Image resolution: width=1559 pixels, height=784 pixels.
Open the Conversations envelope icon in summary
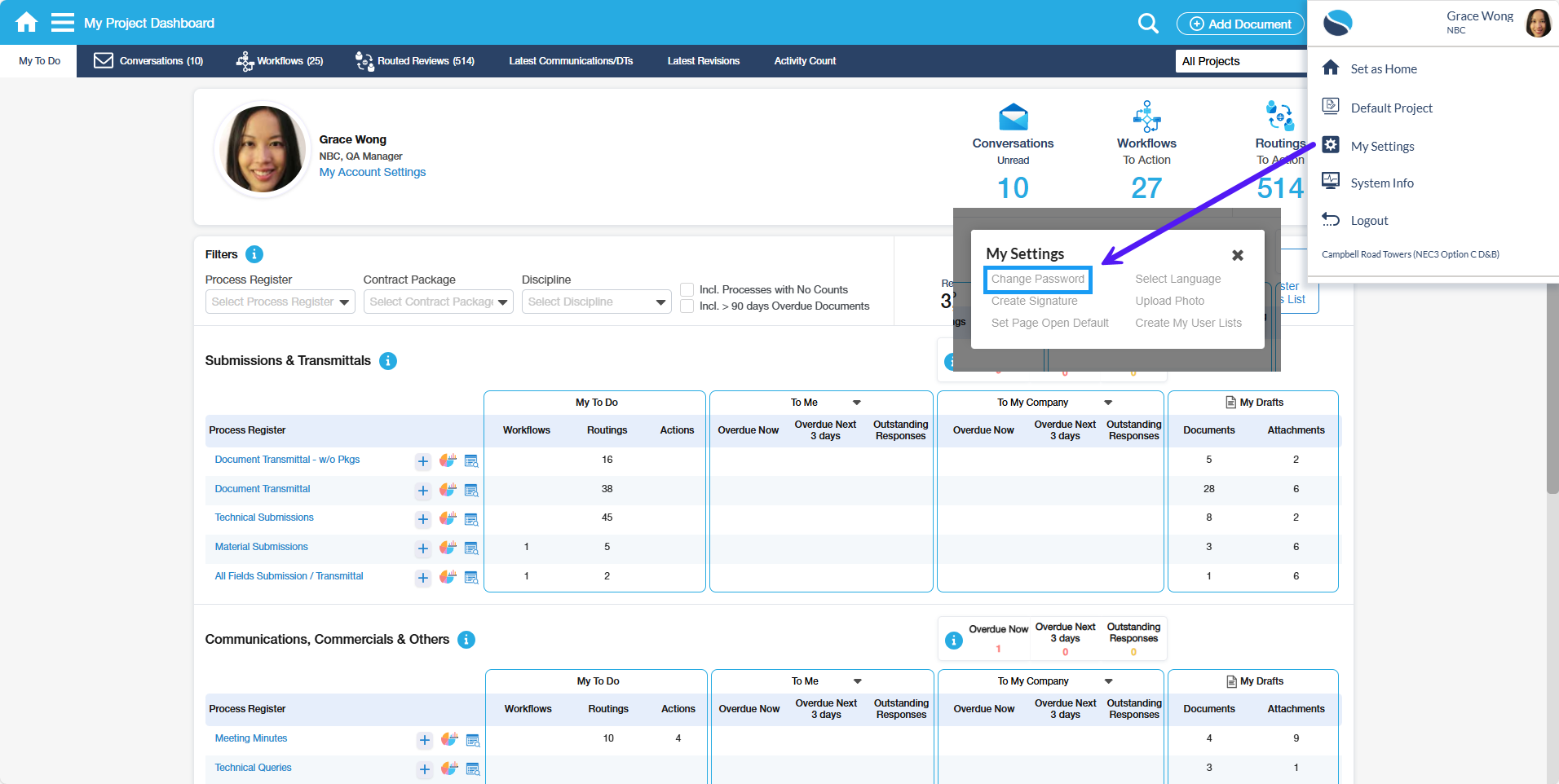(x=1013, y=117)
